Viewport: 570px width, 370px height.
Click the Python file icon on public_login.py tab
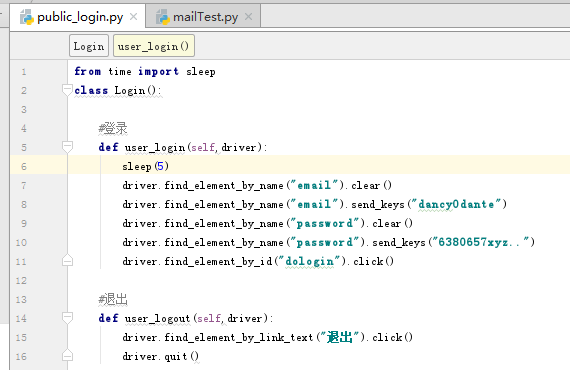(27, 17)
